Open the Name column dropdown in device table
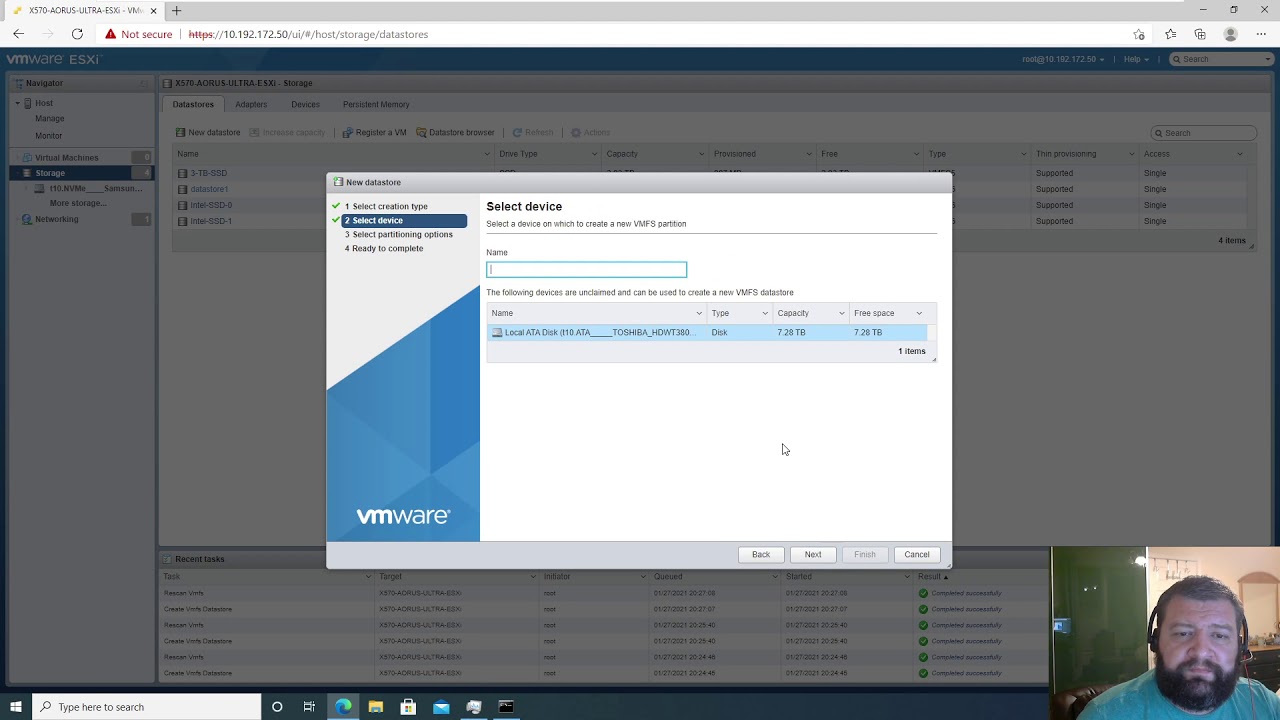The width and height of the screenshot is (1280, 720). pos(699,313)
